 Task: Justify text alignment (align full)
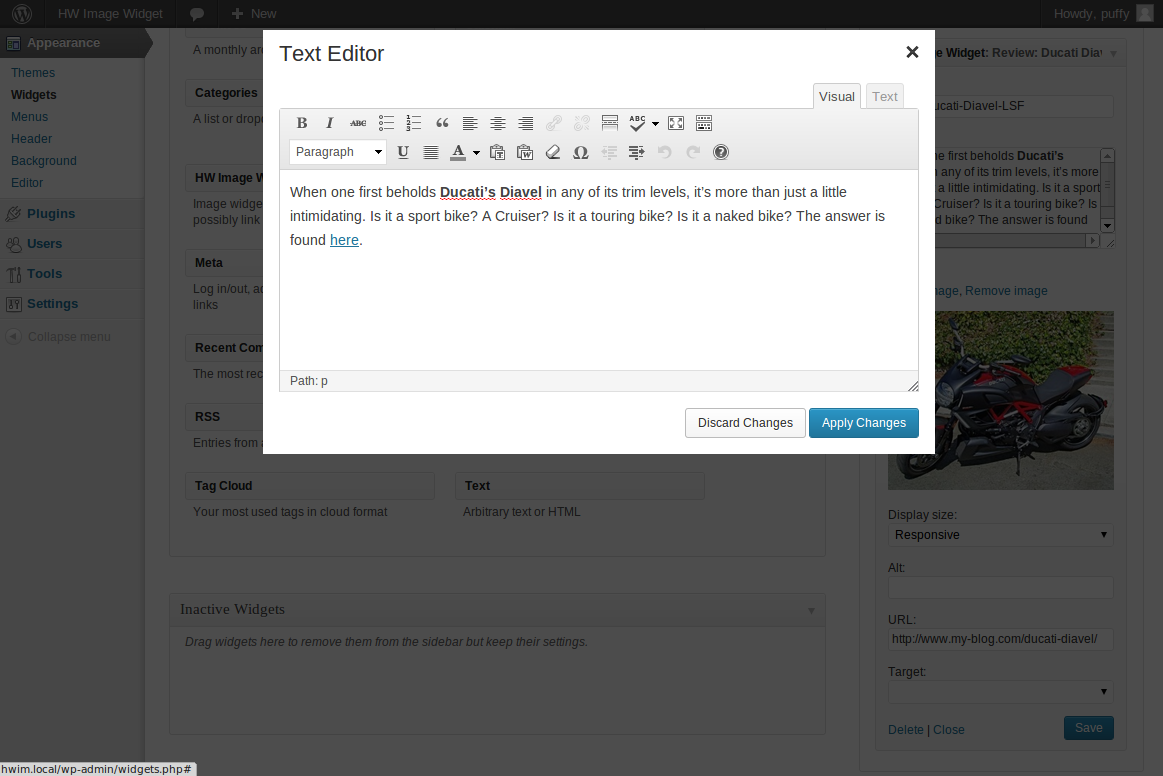coord(430,152)
